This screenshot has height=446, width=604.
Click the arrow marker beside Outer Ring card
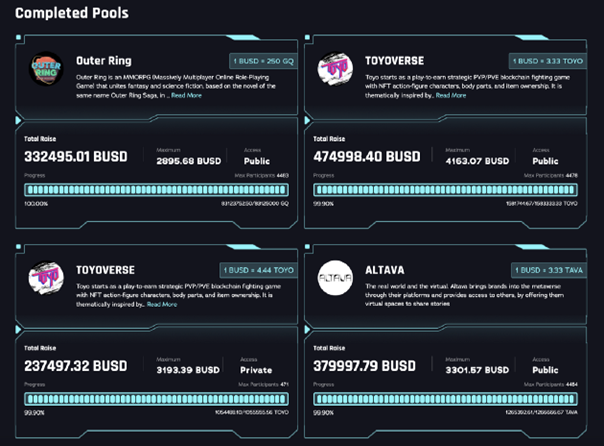click(x=18, y=120)
